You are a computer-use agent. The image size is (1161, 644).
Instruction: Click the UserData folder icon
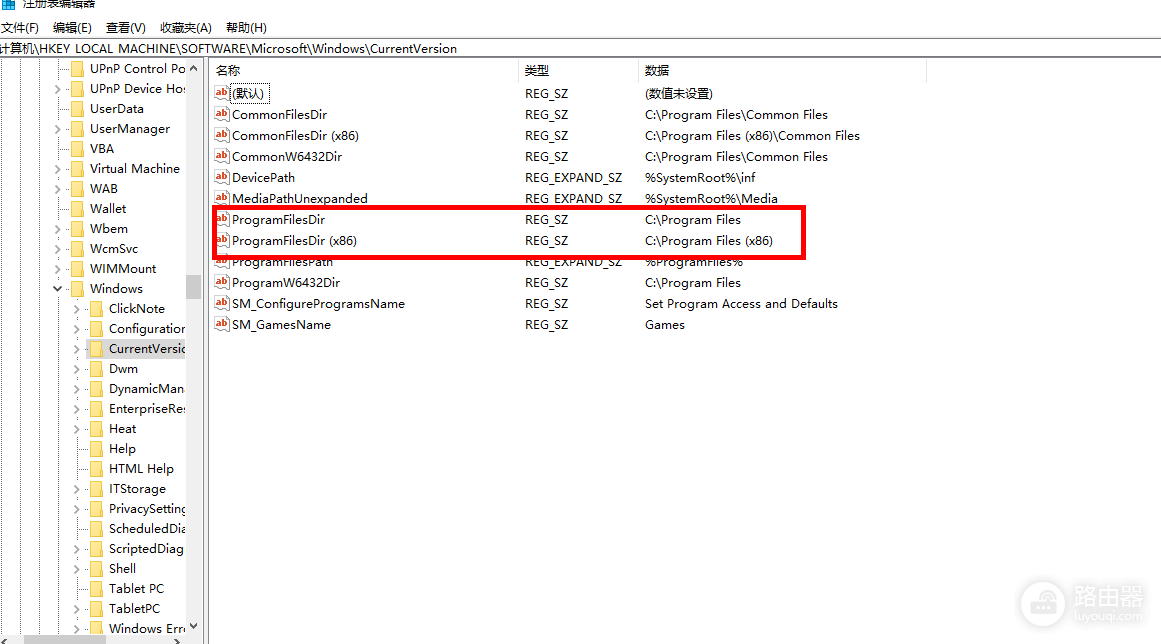point(77,109)
